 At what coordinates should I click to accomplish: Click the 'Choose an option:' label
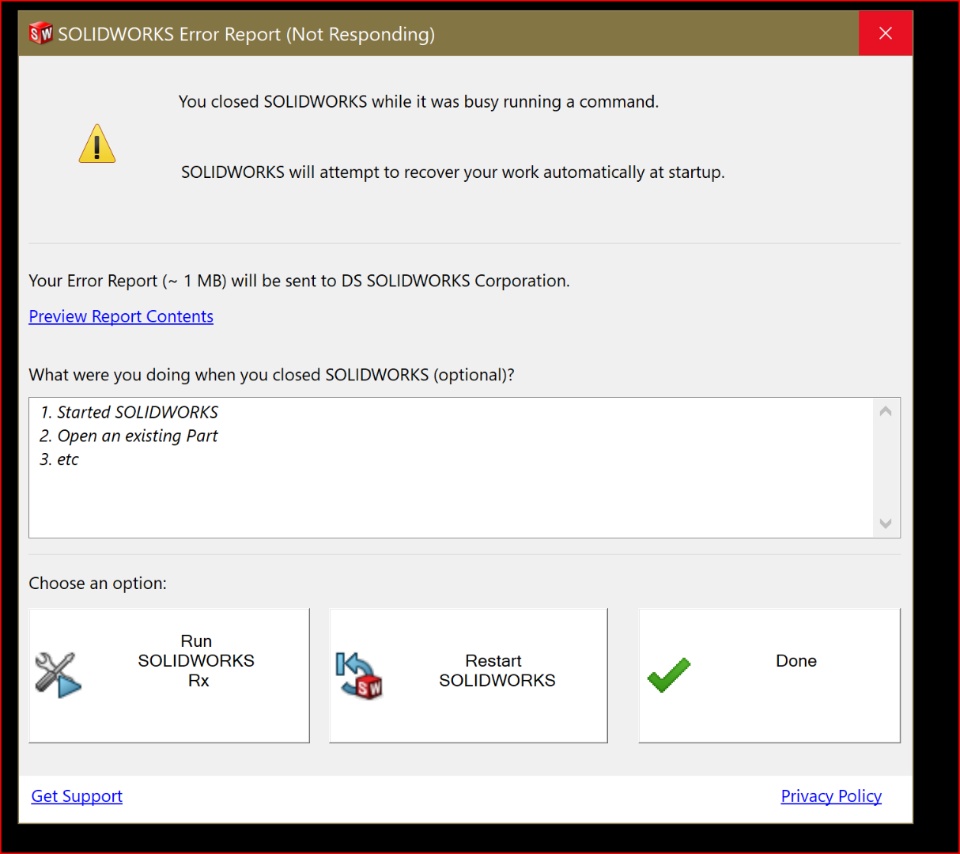pyautogui.click(x=97, y=583)
